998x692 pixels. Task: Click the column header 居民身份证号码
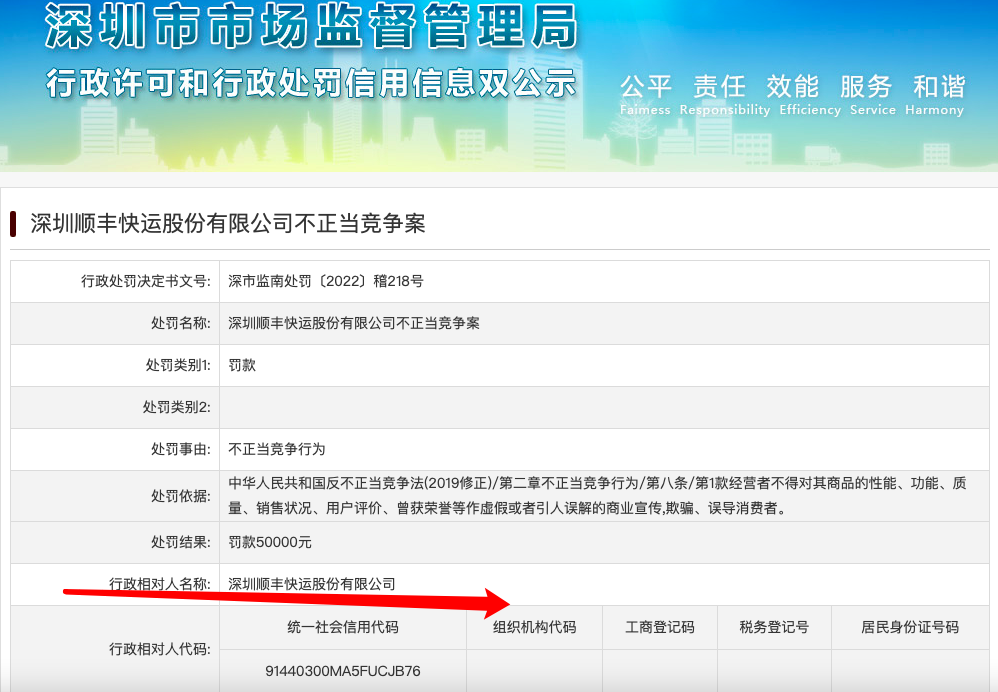coord(910,627)
